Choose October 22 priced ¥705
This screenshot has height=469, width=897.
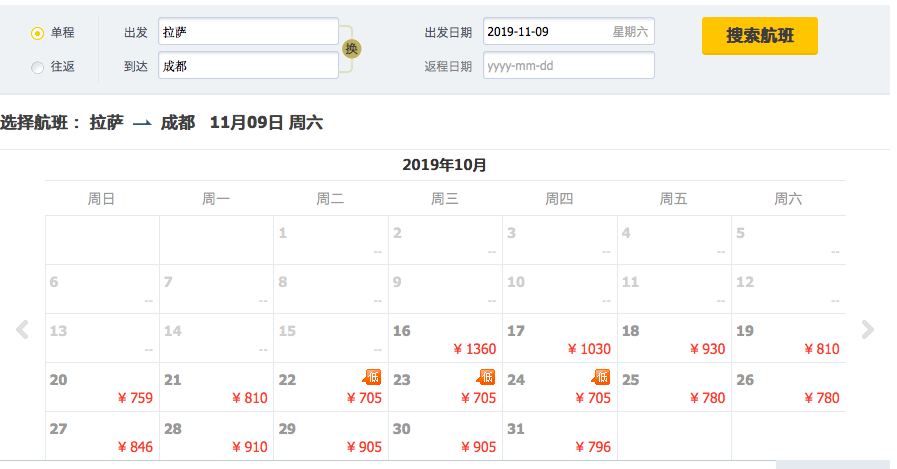point(331,387)
